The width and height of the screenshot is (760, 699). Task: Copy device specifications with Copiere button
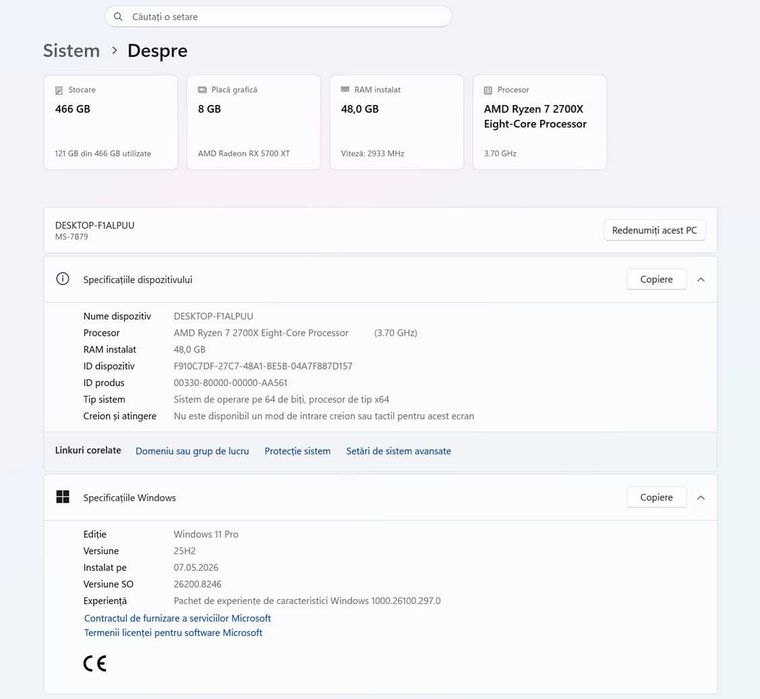[x=656, y=279]
